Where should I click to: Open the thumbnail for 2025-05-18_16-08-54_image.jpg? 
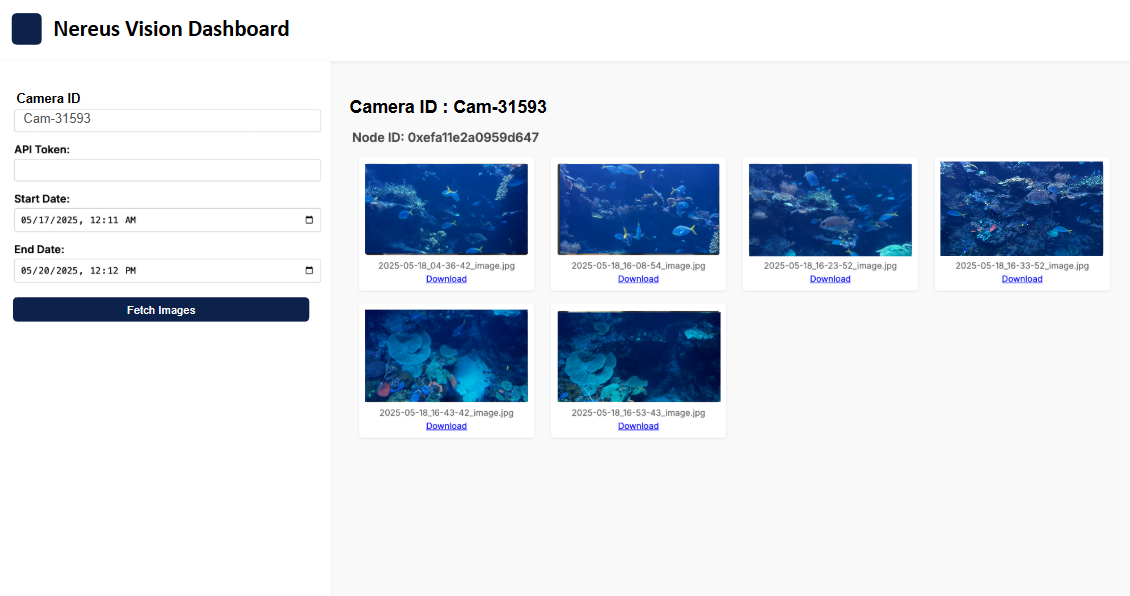pos(638,208)
